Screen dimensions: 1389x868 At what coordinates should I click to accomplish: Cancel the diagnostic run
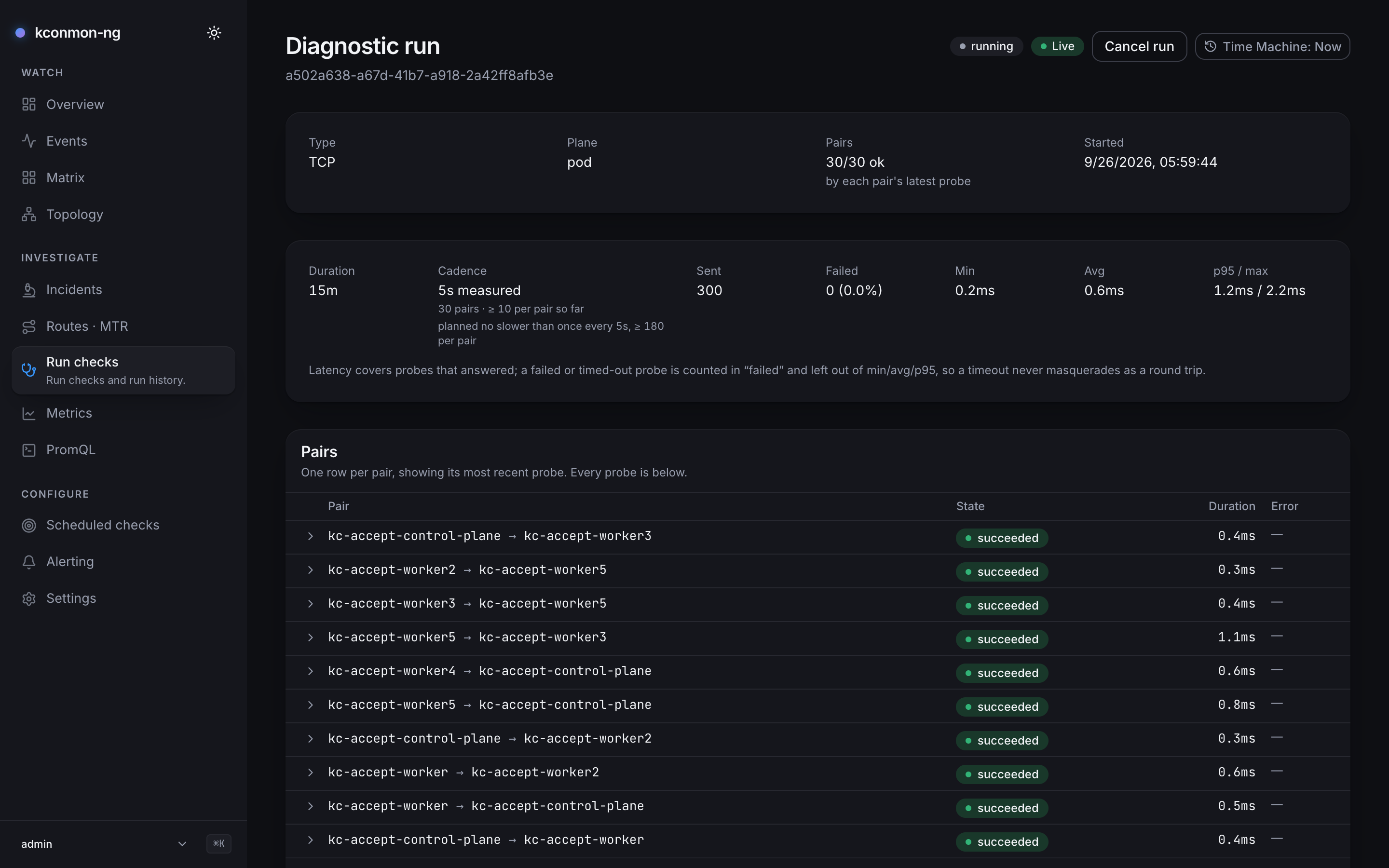[x=1139, y=46]
